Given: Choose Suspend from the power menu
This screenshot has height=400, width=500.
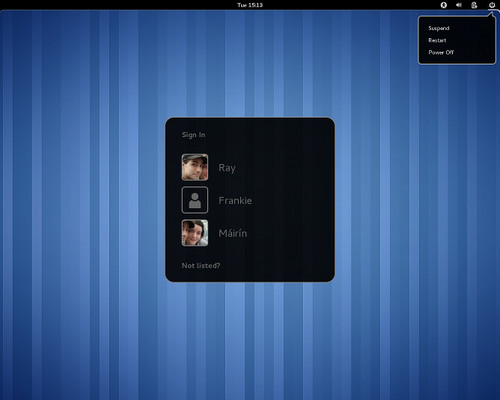Looking at the screenshot, I should [439, 28].
